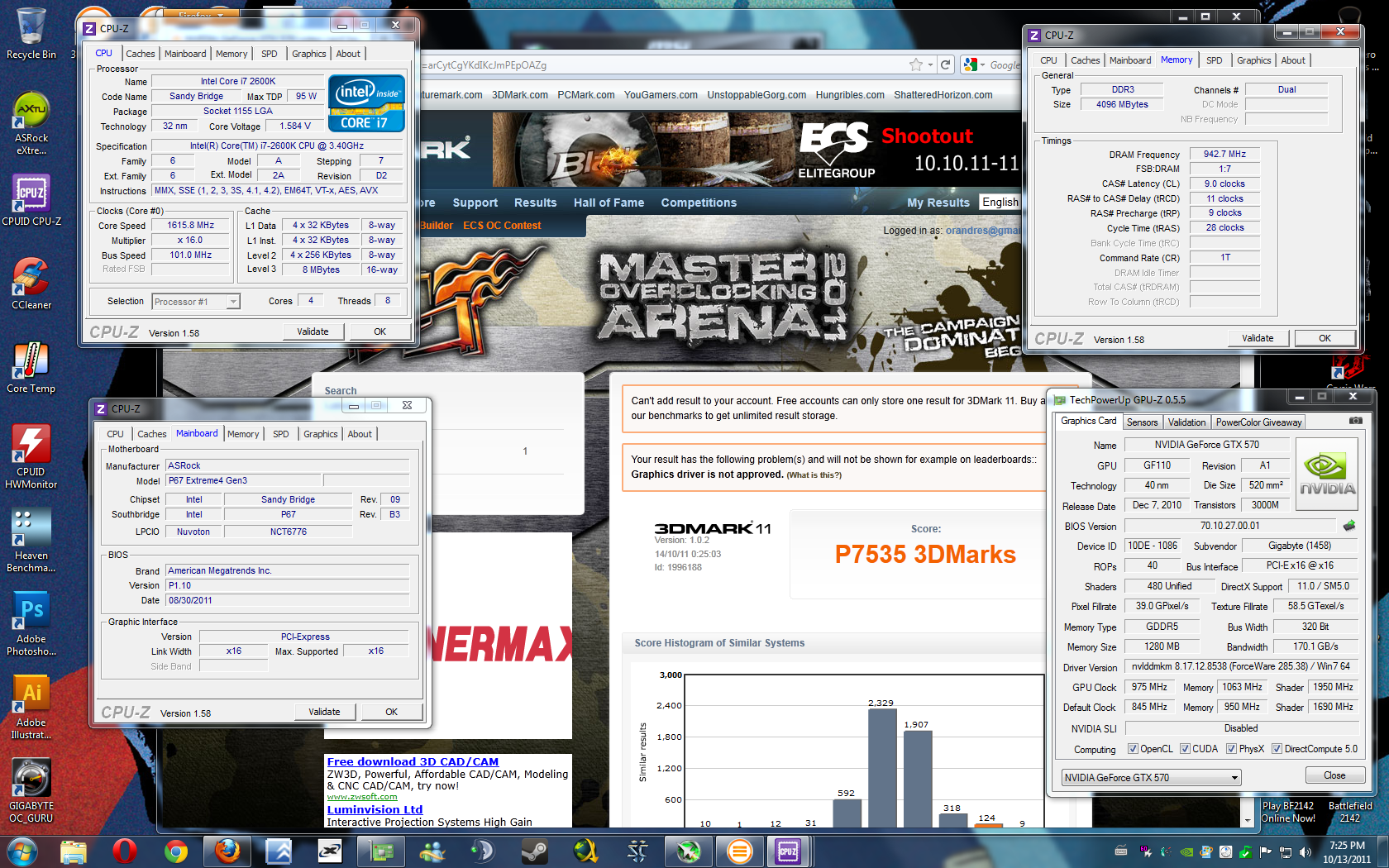Click the browser reload button
Image resolution: width=1389 pixels, height=868 pixels.
[x=946, y=64]
